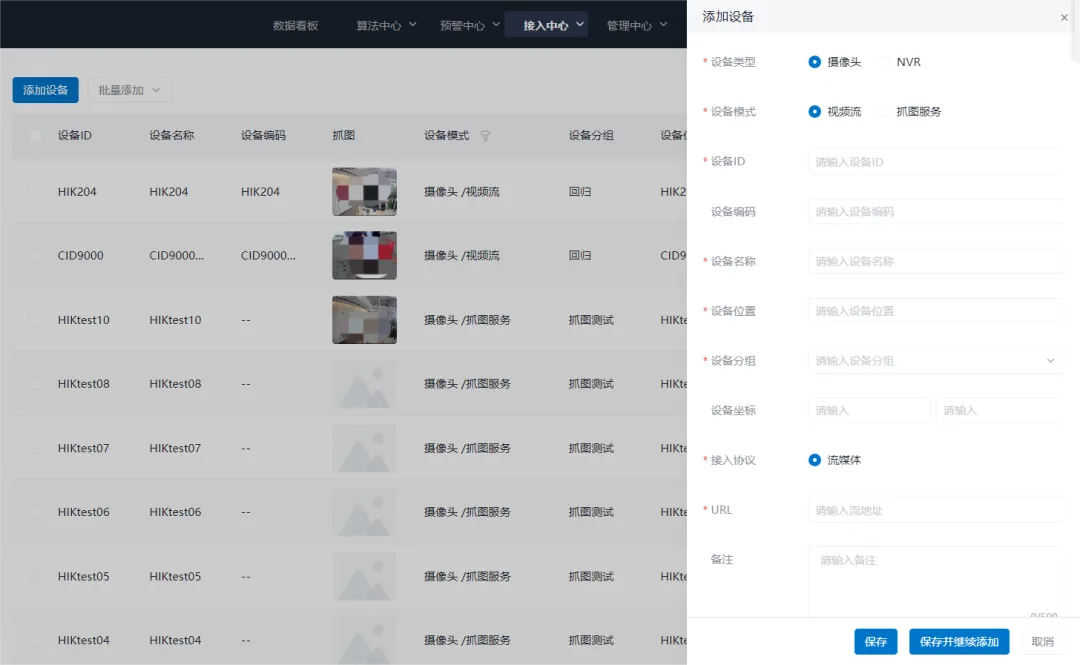Click the HIKtest07 placeholder image

click(364, 448)
